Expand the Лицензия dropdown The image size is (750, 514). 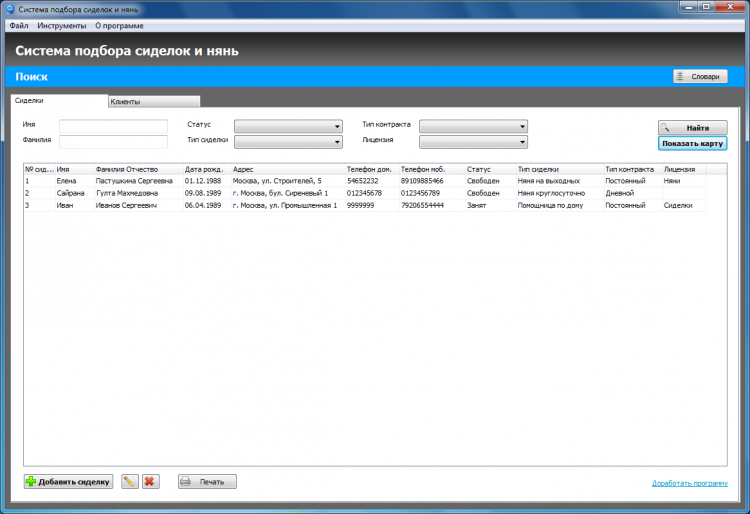coord(474,142)
